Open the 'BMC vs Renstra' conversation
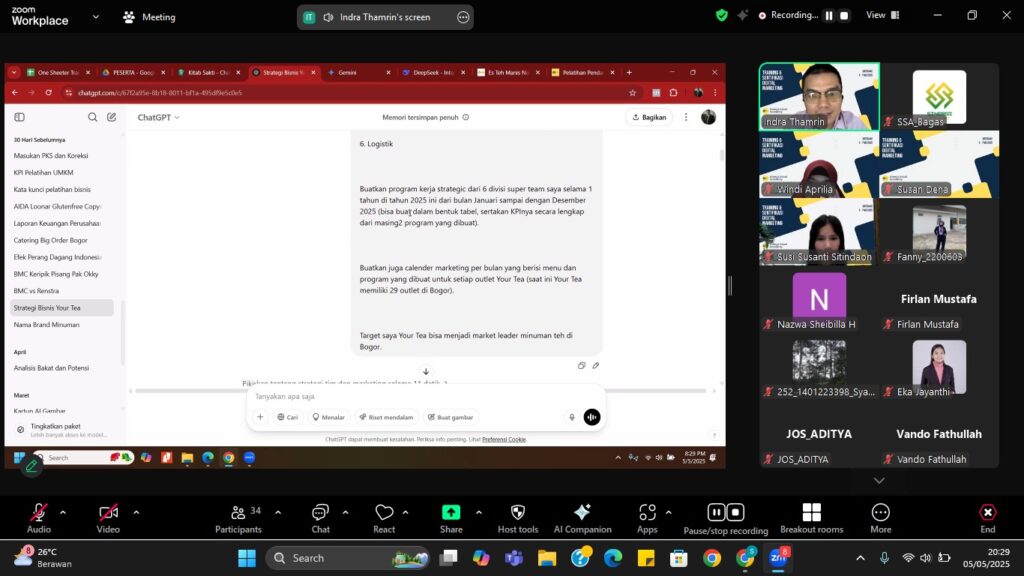This screenshot has width=1024, height=576. coord(35,289)
